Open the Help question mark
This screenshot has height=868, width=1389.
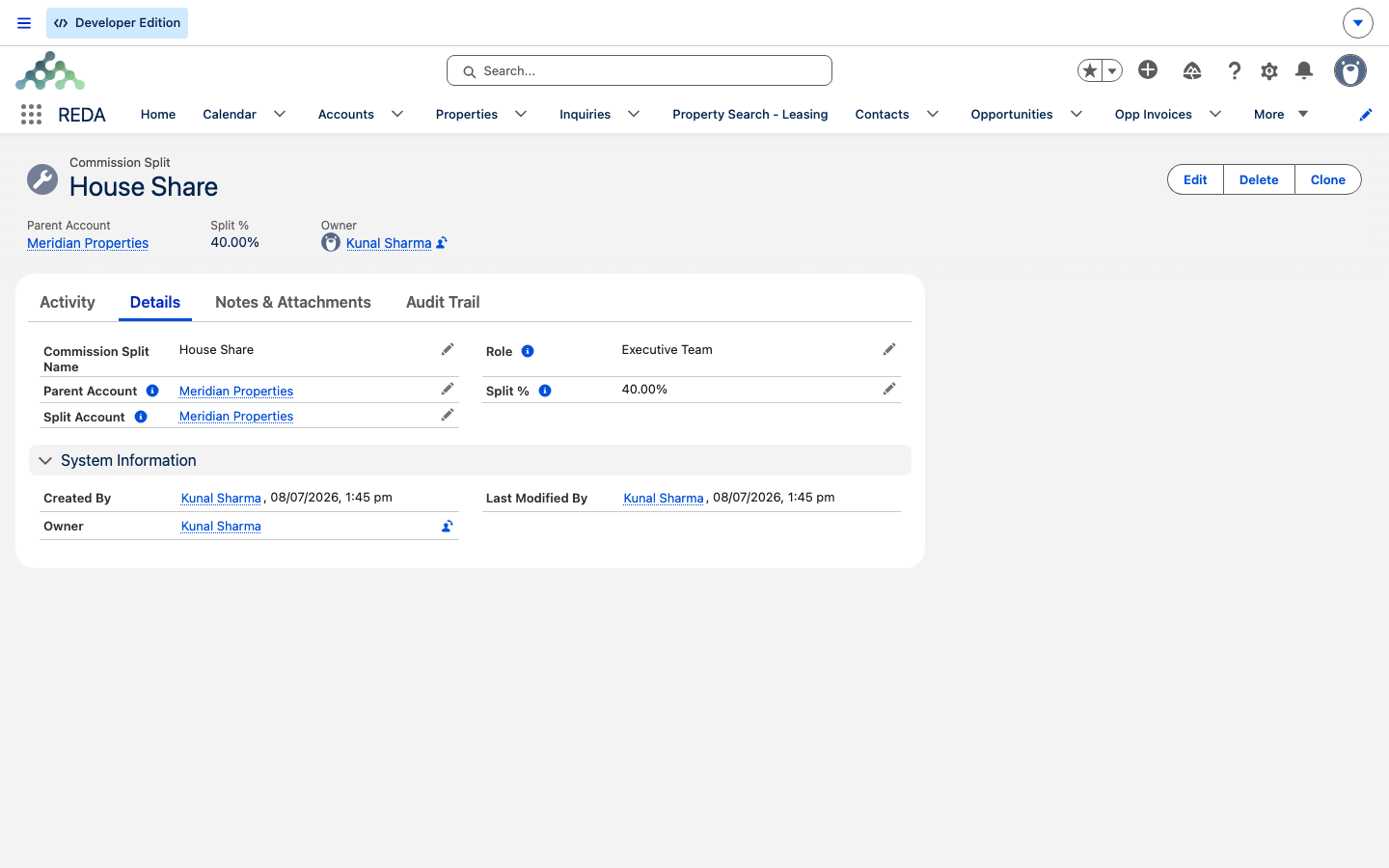1235,70
